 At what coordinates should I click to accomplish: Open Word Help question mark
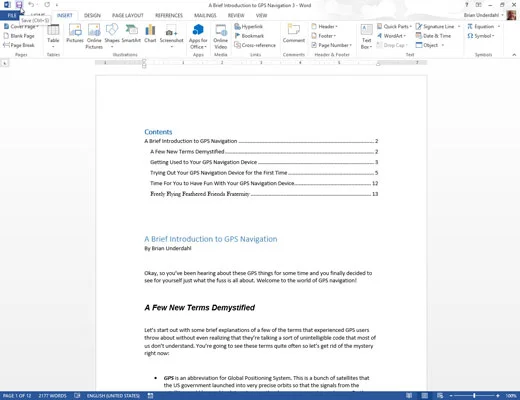click(466, 5)
